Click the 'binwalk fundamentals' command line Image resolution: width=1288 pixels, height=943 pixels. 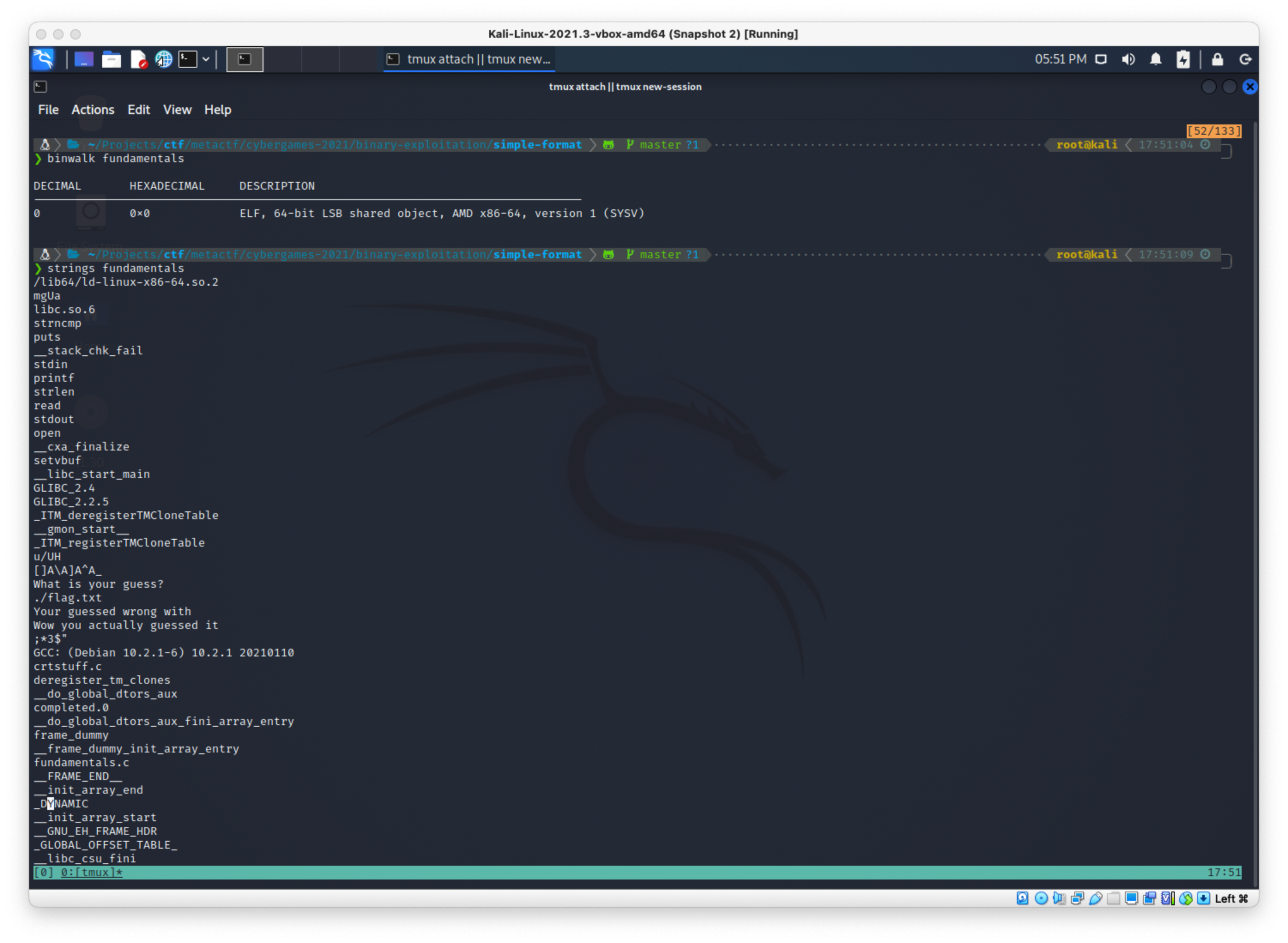pos(116,159)
